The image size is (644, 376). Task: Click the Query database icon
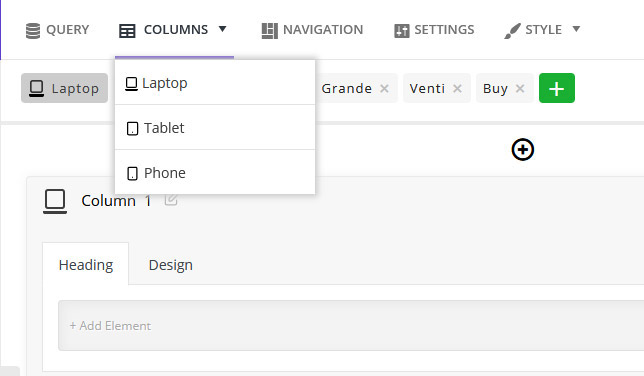click(x=33, y=30)
